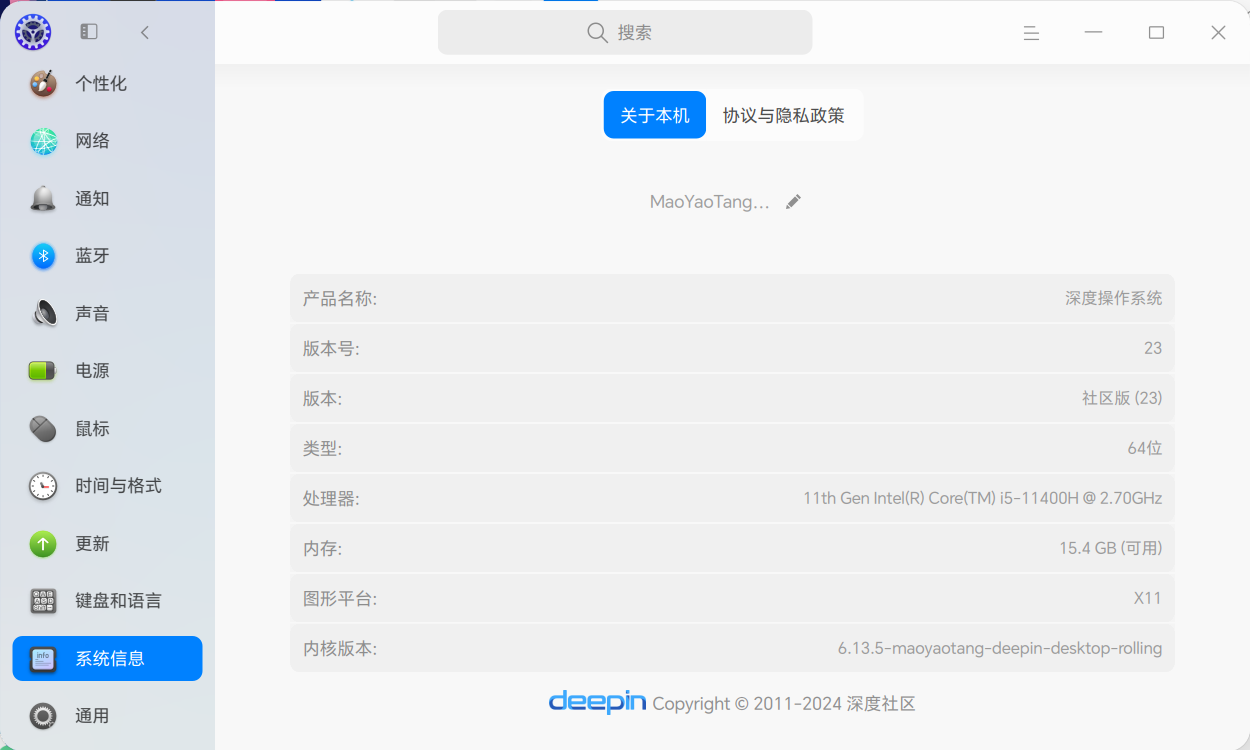
Task: Click the i5-11400H processor value
Action: (983, 498)
